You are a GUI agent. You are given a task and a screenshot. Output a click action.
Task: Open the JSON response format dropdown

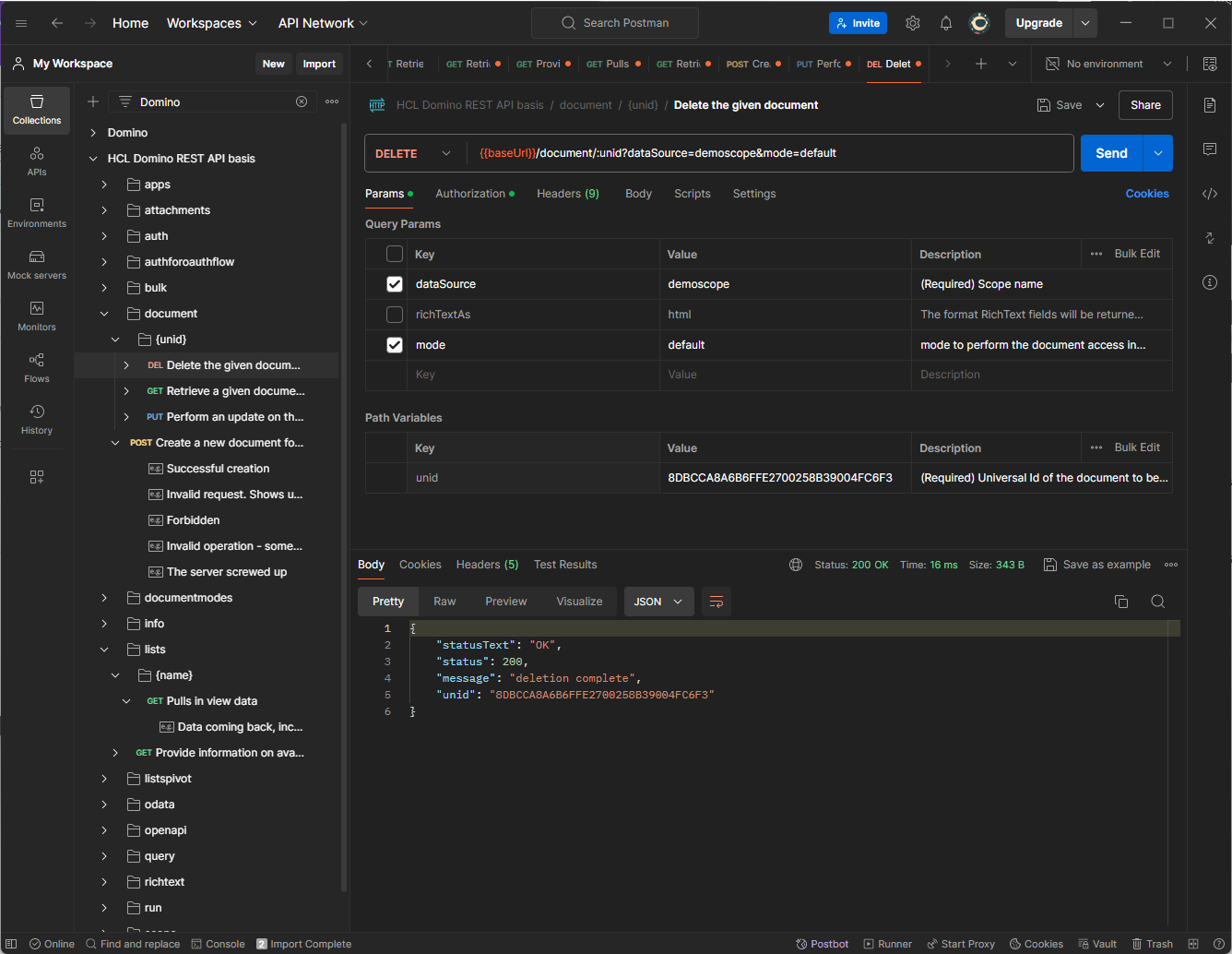pyautogui.click(x=658, y=602)
